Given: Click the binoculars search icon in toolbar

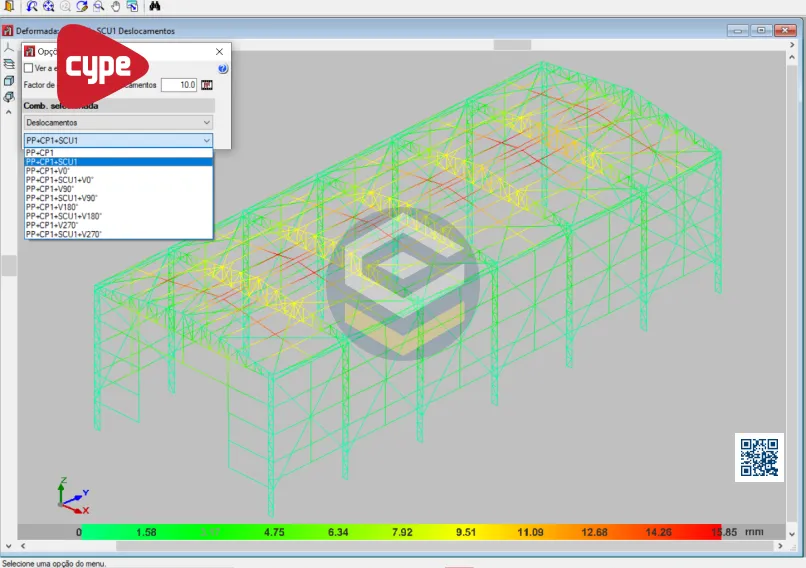Looking at the screenshot, I should pyautogui.click(x=156, y=6).
